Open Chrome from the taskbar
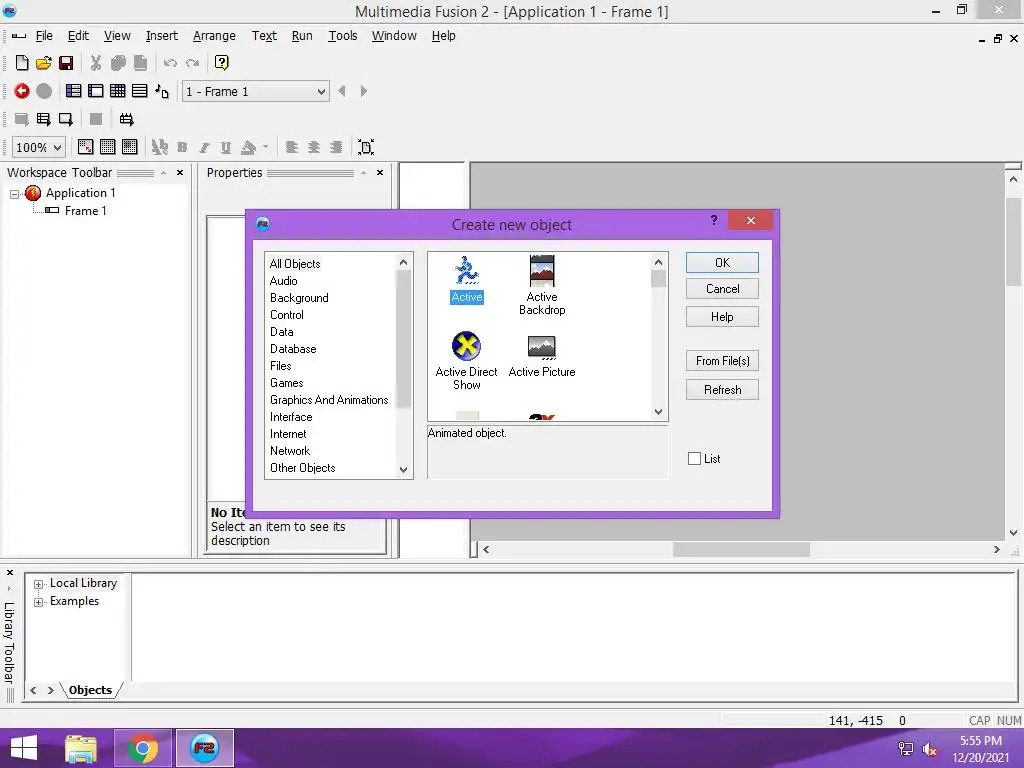Screen dimensions: 1024x768 143,748
